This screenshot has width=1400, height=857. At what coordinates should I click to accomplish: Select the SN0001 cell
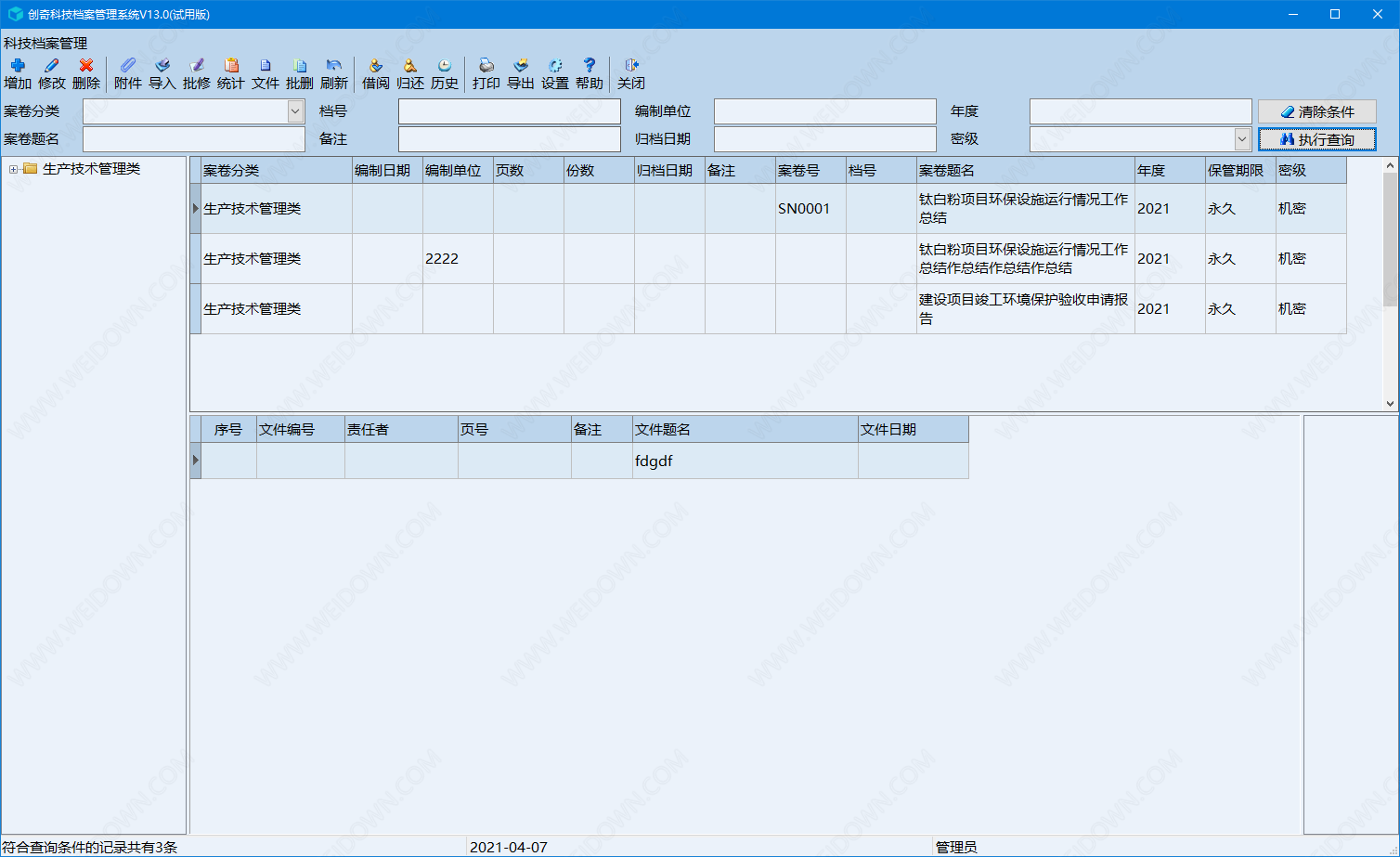811,209
